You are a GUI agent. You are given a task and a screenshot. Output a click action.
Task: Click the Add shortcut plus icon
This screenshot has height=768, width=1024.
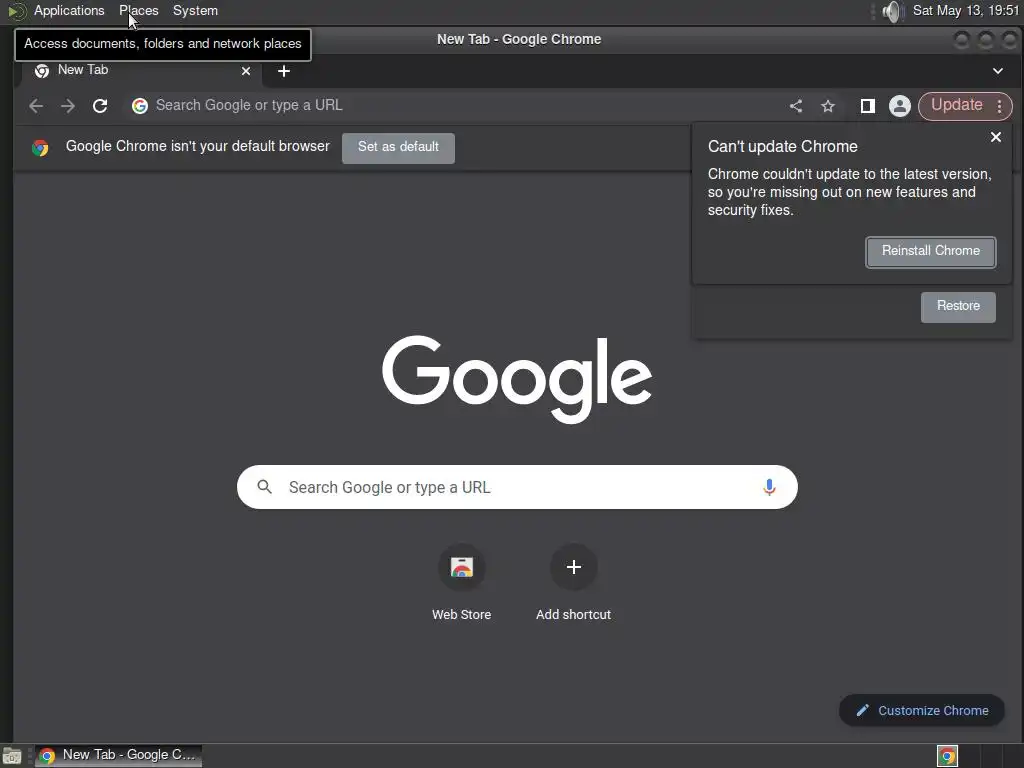[573, 567]
